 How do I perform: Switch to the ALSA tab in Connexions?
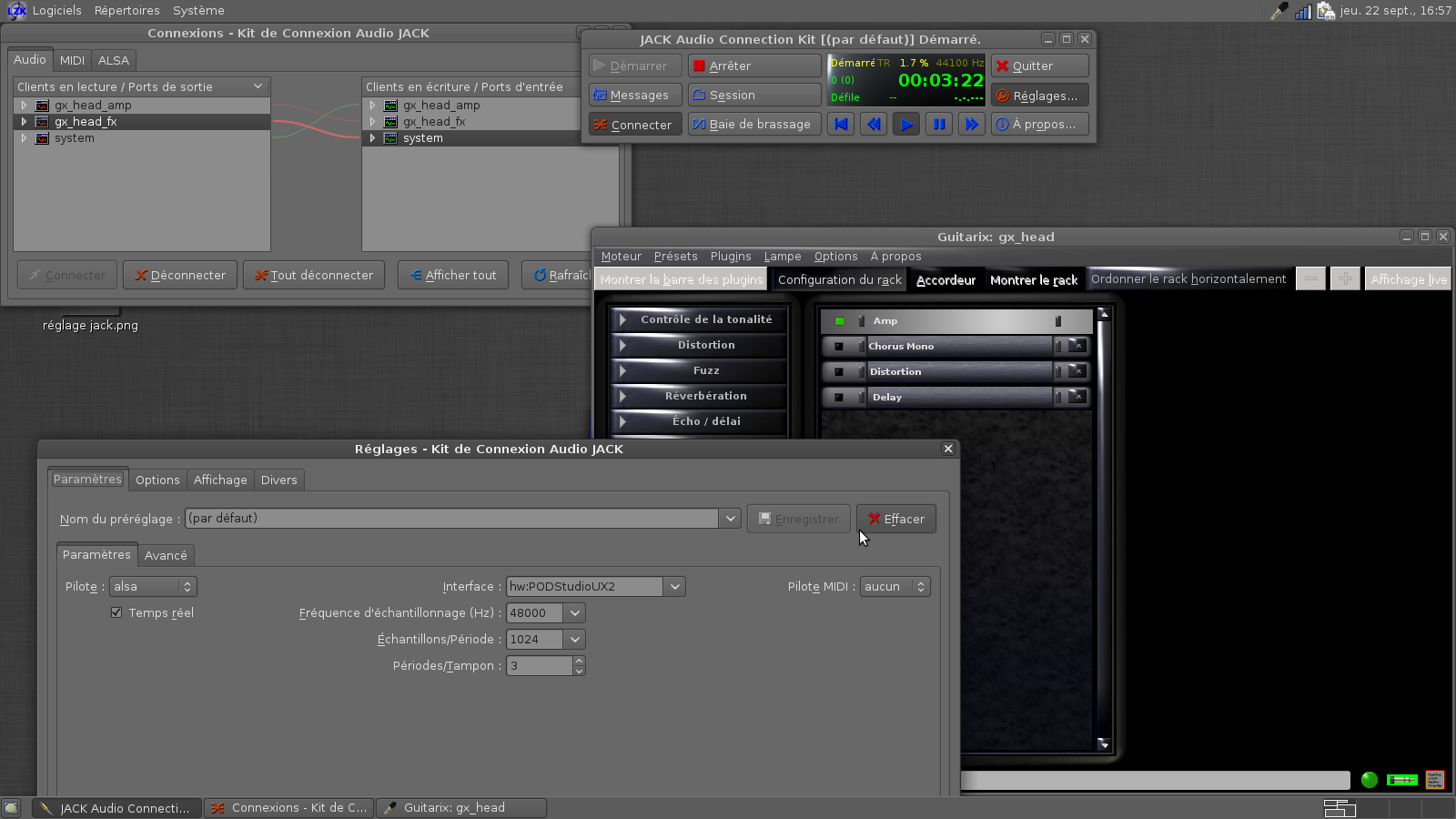114,60
